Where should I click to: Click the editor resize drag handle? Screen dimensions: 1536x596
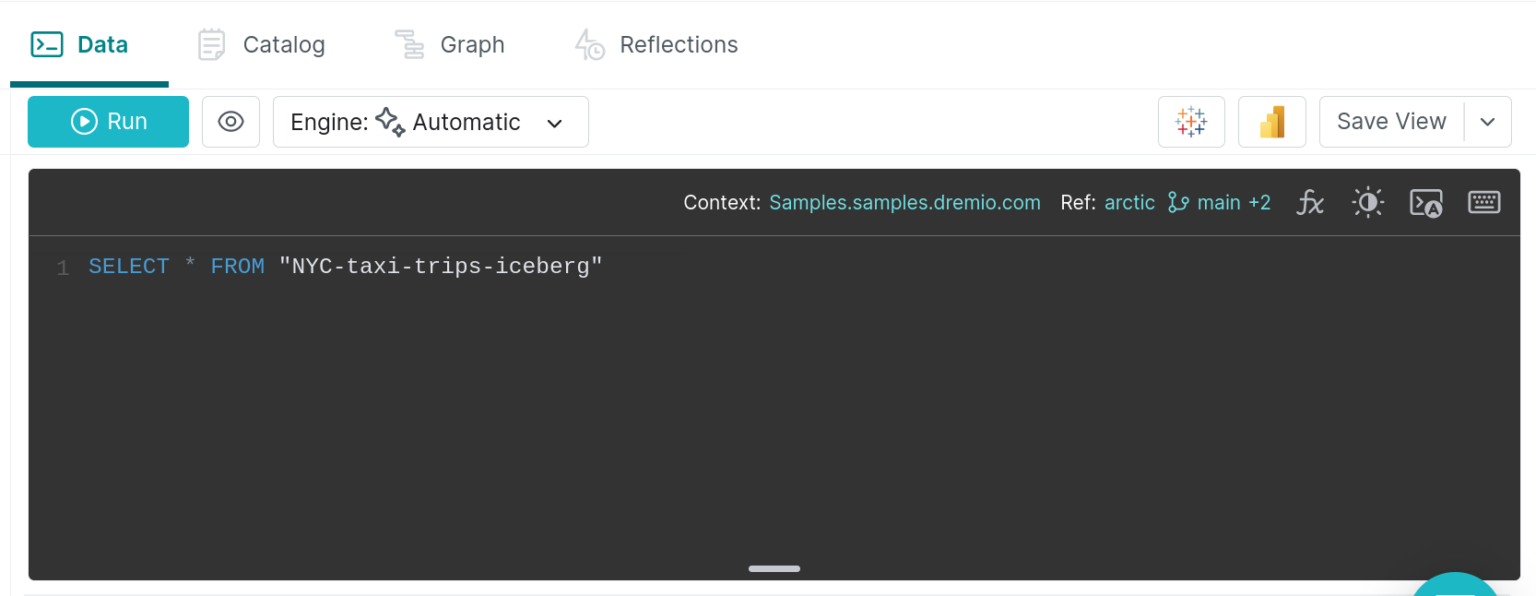pyautogui.click(x=774, y=568)
